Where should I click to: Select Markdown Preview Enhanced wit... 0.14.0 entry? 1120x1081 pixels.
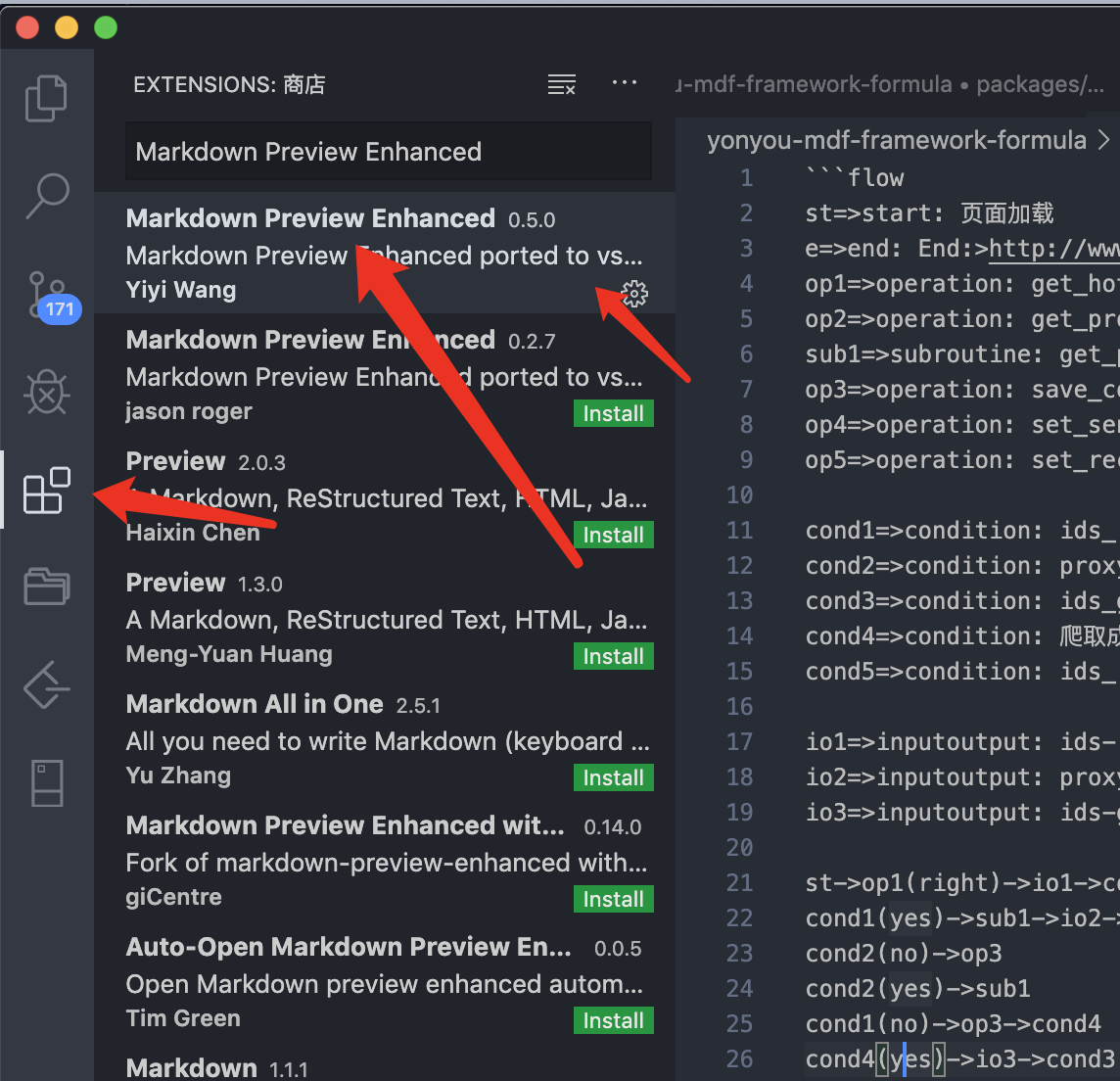click(385, 861)
